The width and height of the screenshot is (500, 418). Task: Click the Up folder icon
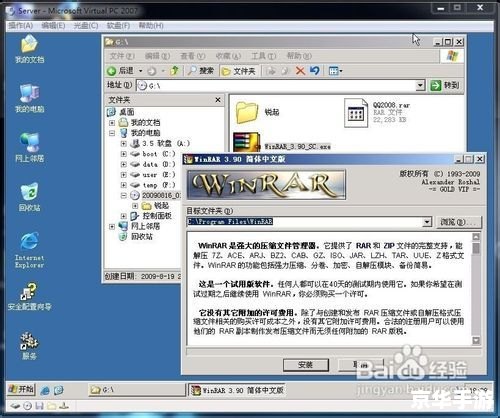click(x=174, y=71)
